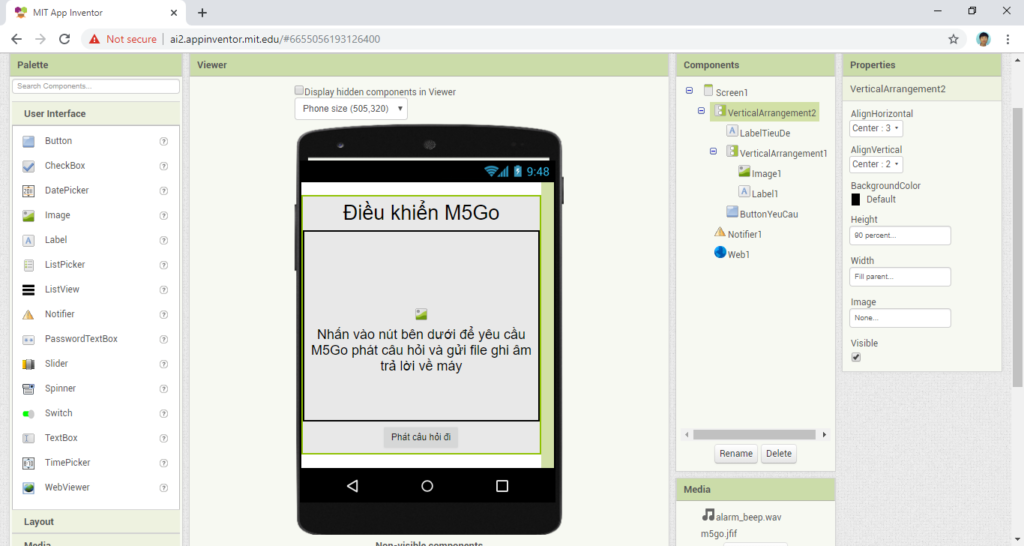This screenshot has height=546, width=1024.
Task: Select the CheckBox component in Palette
Action: (x=64, y=166)
